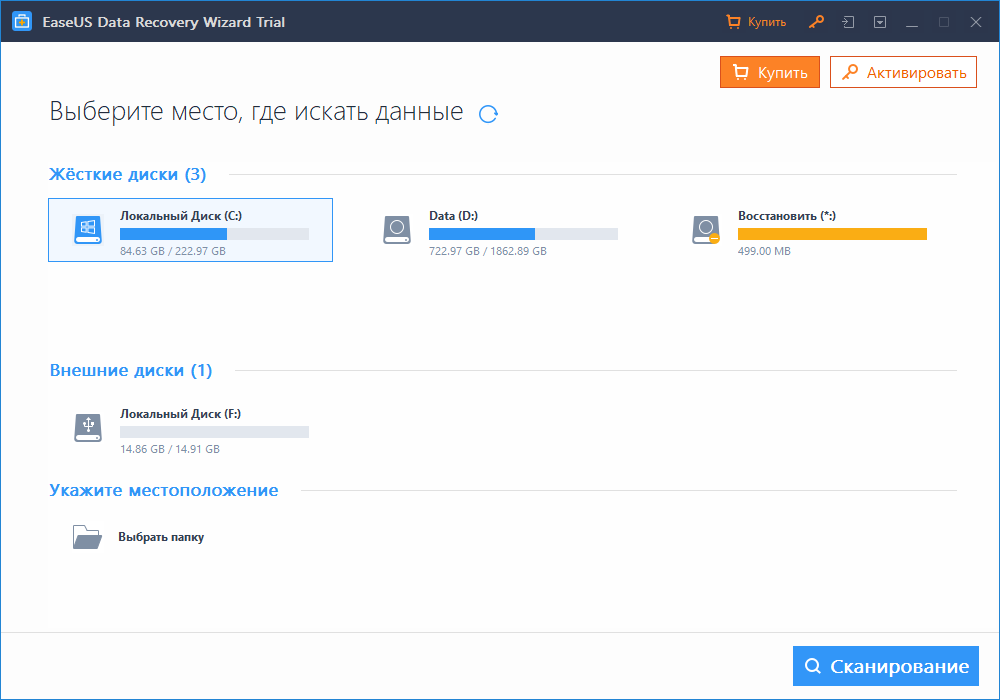Click the 722.97 GB / 1862.89 GB text

point(488,251)
